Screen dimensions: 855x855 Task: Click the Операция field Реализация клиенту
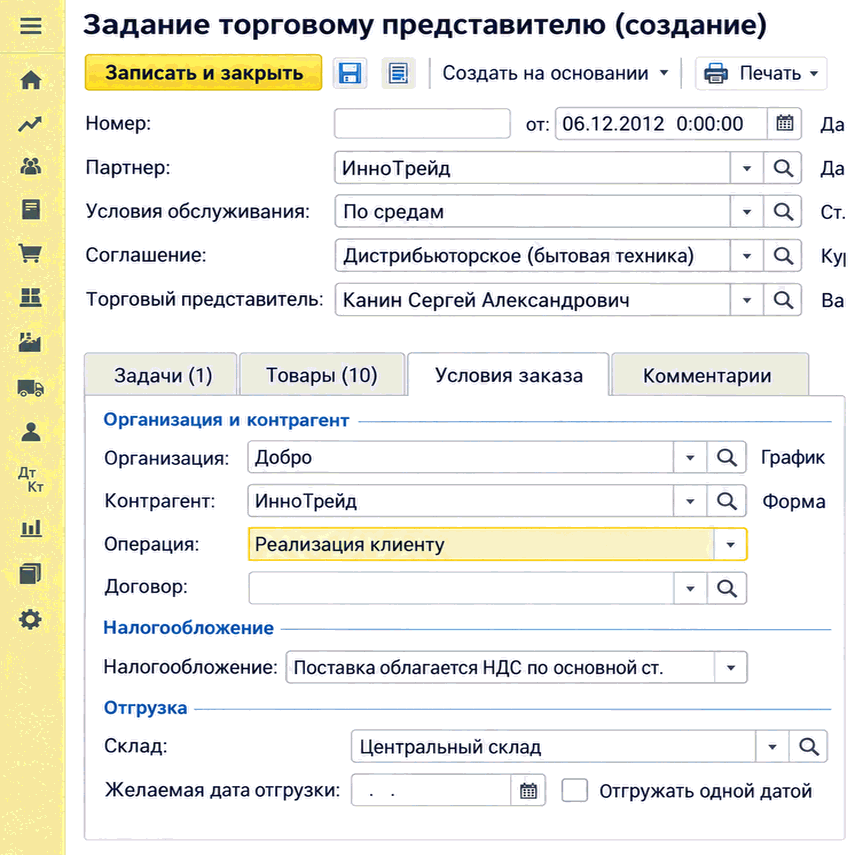pyautogui.click(x=481, y=544)
